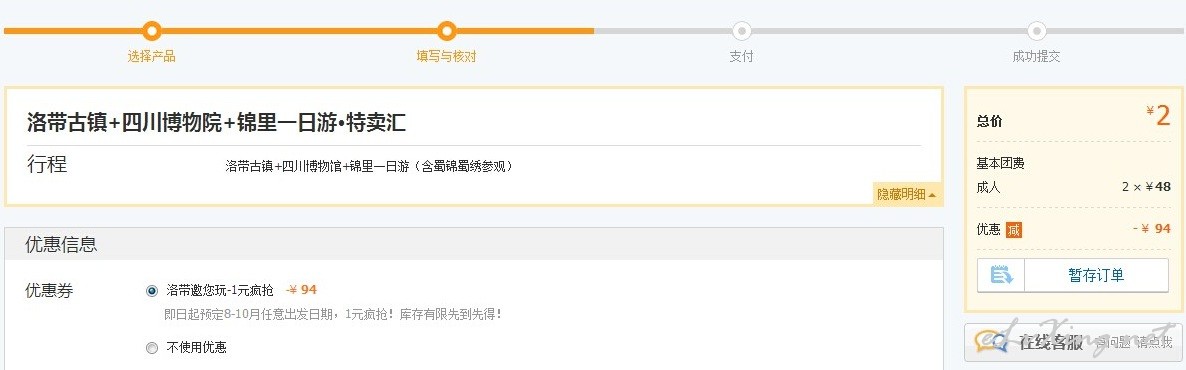Go to the 填写与核对 step label

tap(446, 56)
